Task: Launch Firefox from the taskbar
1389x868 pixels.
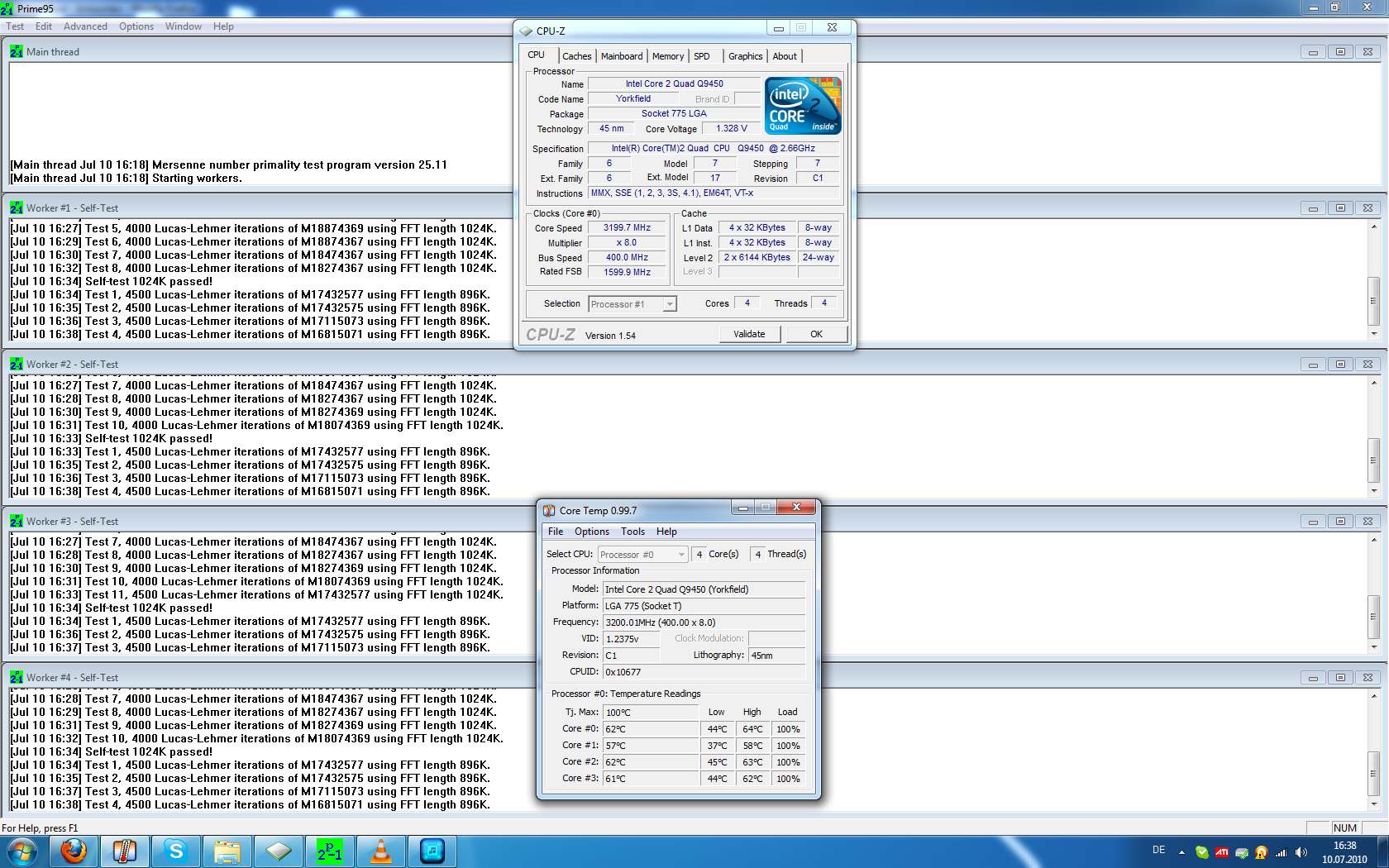Action: pyautogui.click(x=74, y=851)
